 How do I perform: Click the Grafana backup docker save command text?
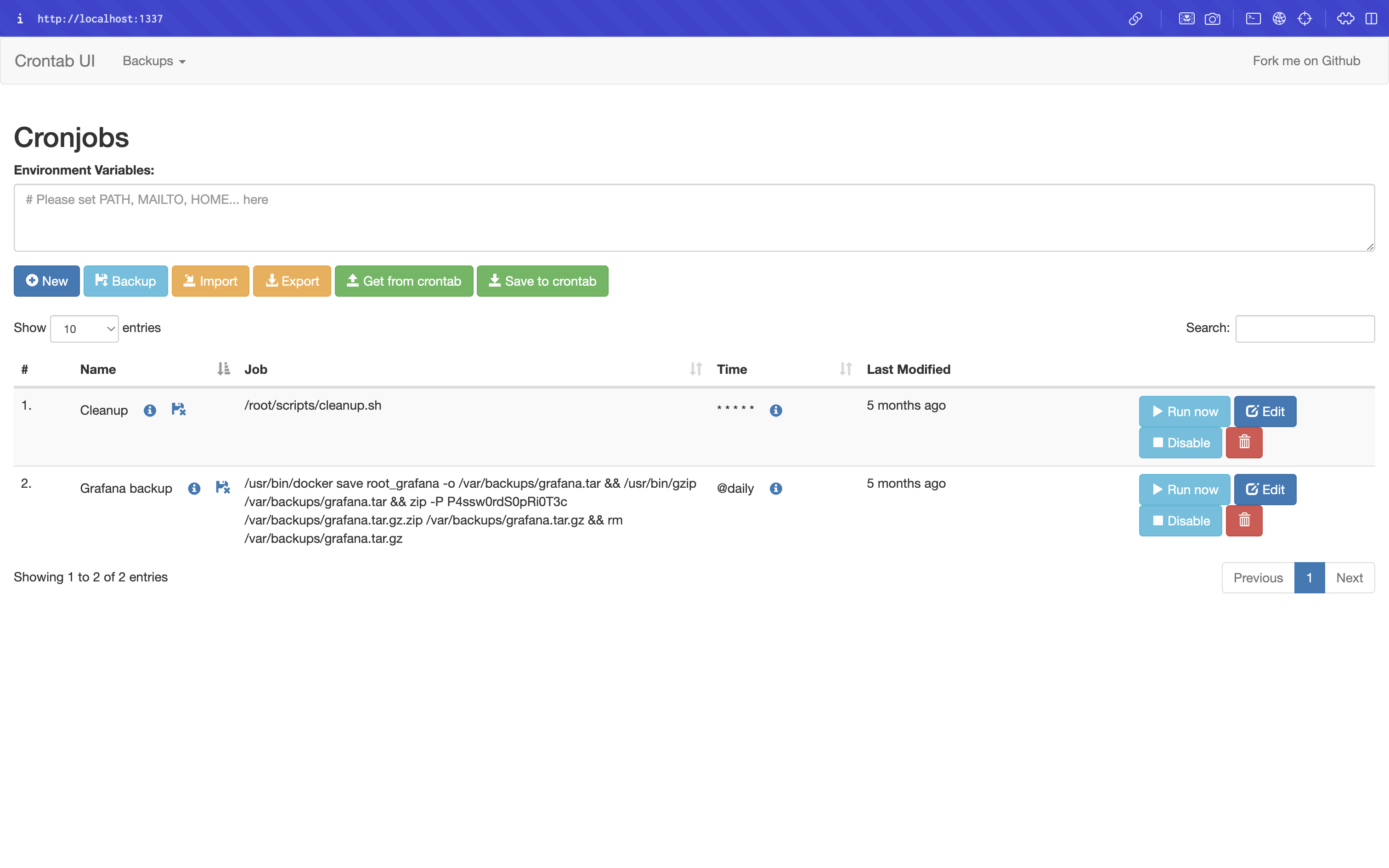coord(471,511)
